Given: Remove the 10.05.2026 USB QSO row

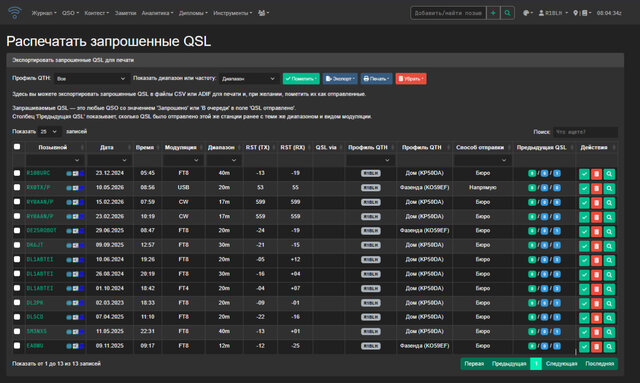Looking at the screenshot, I should tap(596, 188).
